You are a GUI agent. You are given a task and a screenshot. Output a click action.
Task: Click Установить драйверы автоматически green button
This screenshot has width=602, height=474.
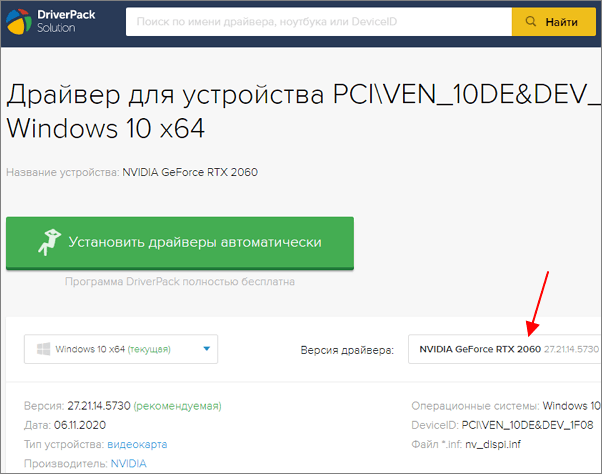[x=180, y=243]
